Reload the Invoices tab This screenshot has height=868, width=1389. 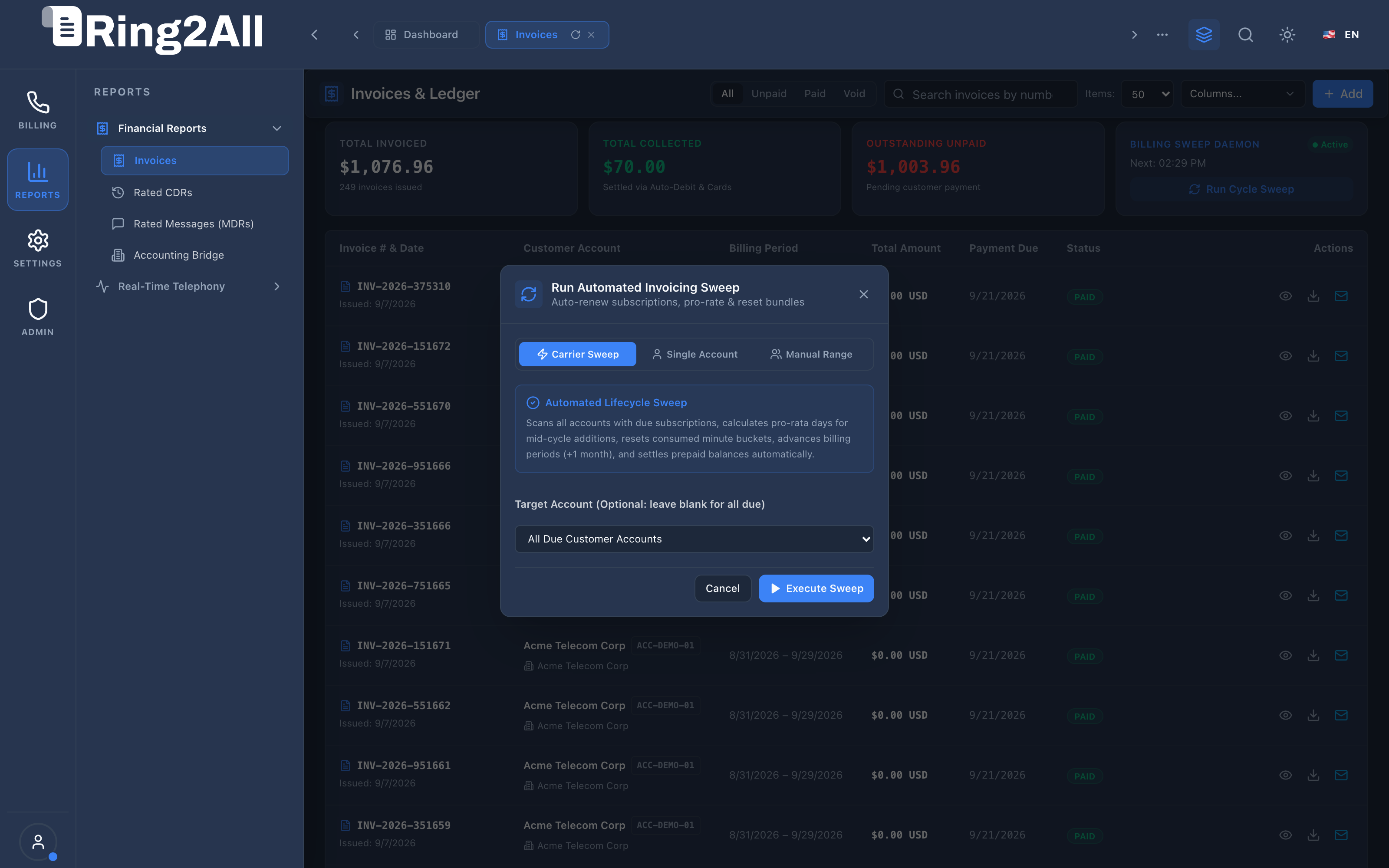pos(576,34)
